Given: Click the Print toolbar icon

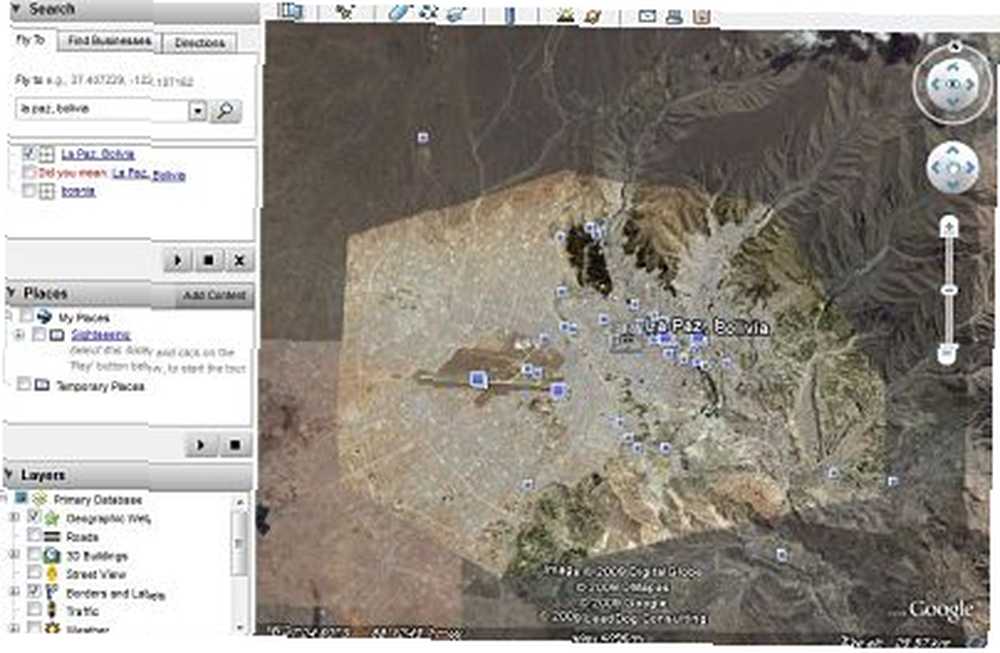Looking at the screenshot, I should pos(674,17).
